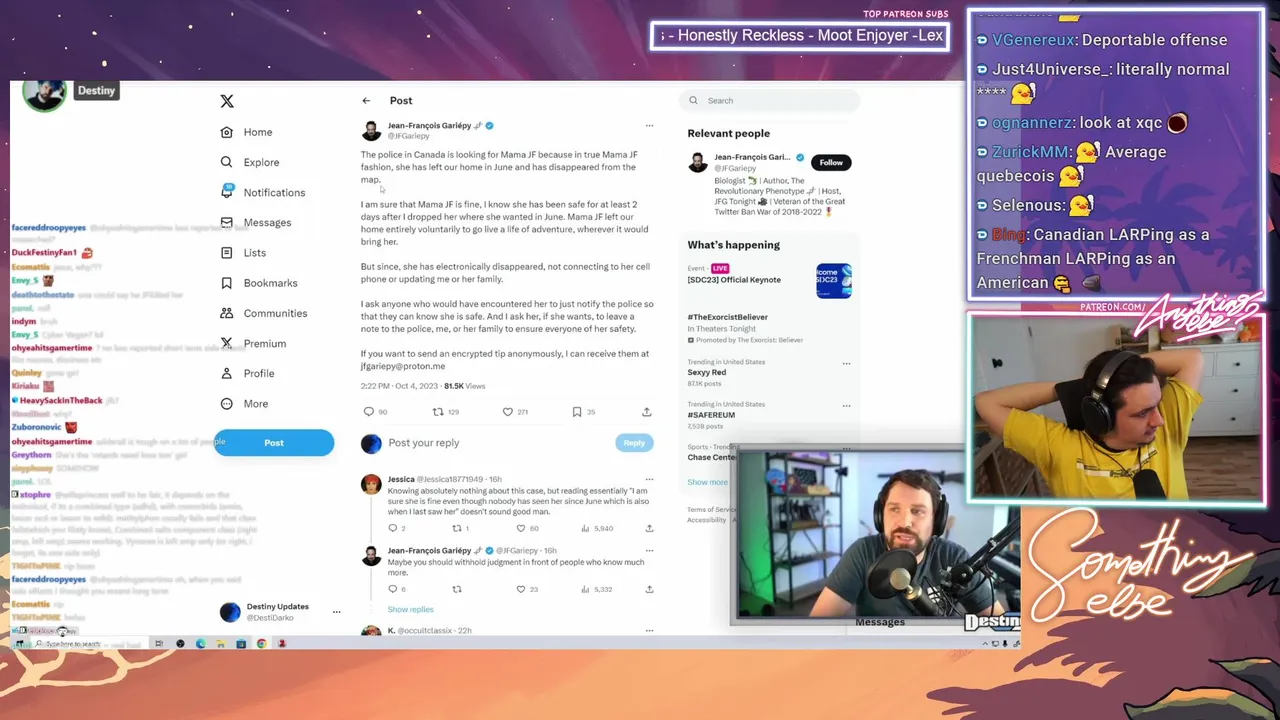Image resolution: width=1280 pixels, height=720 pixels.
Task: Open the Explore page
Action: click(250, 162)
